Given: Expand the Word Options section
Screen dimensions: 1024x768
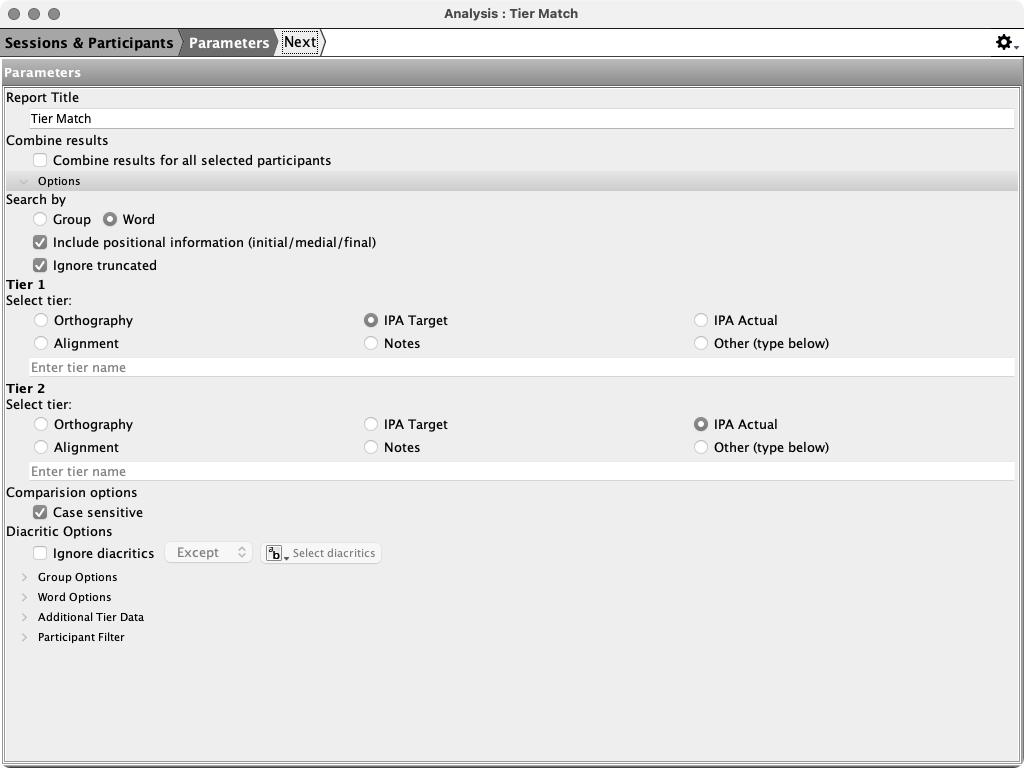Looking at the screenshot, I should (25, 597).
